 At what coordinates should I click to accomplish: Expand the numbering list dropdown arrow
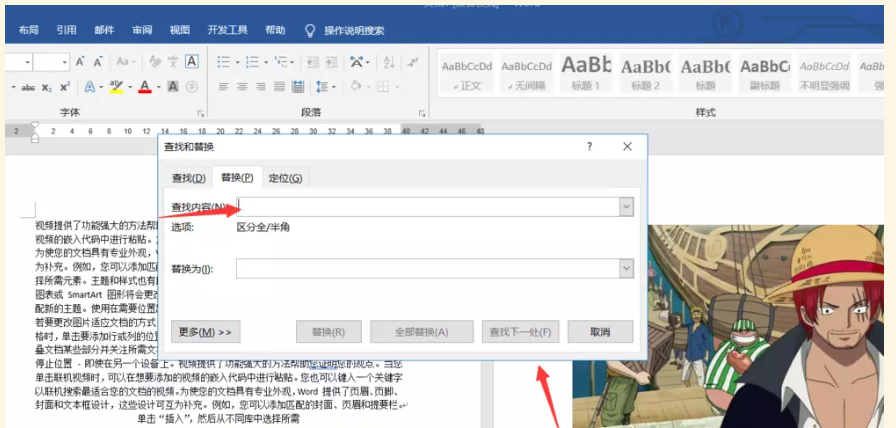pos(266,62)
